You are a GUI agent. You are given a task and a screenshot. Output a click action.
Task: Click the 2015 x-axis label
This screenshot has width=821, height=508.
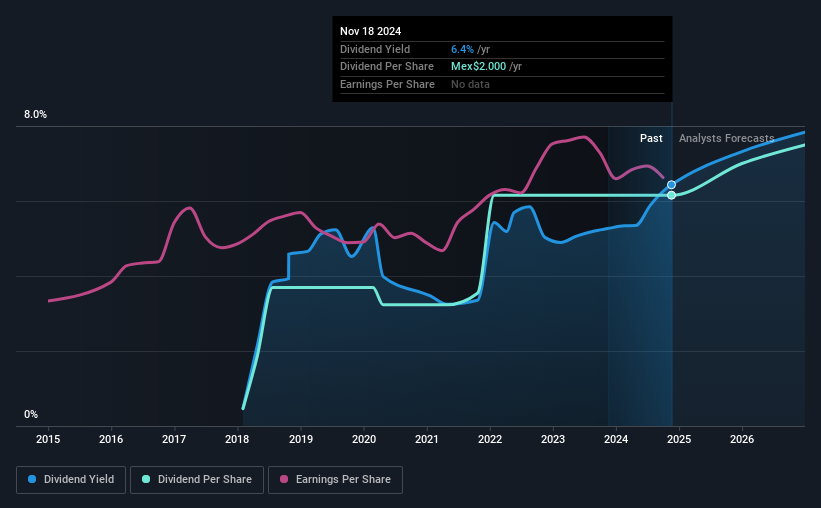(x=48, y=439)
